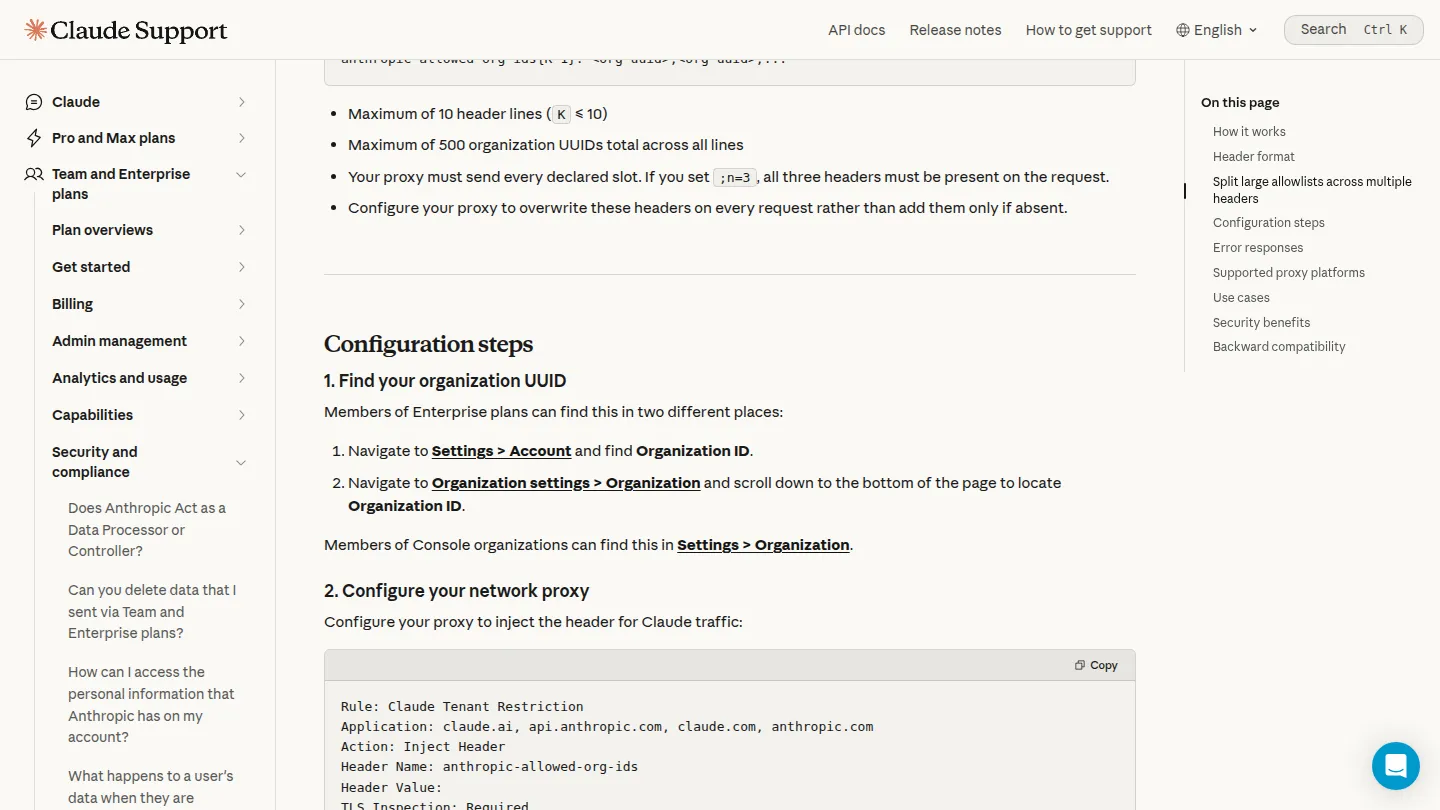Jump to Backward compatibility section
Viewport: 1440px width, 810px height.
(x=1279, y=347)
